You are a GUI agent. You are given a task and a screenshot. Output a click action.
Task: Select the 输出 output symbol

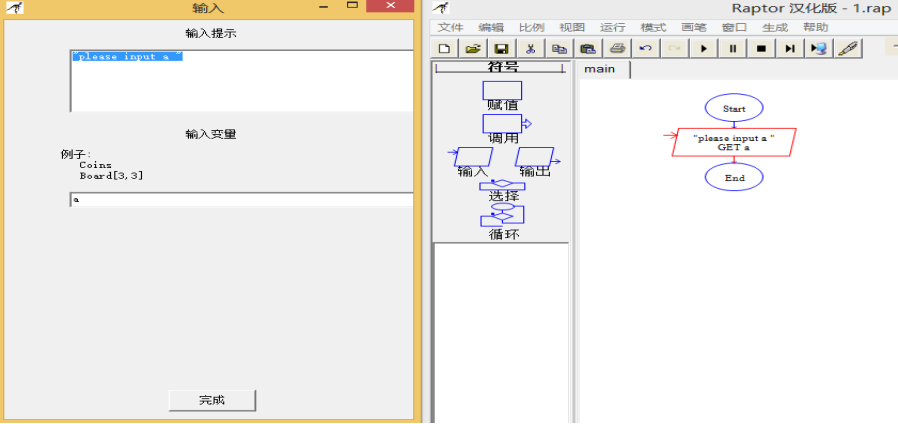pyautogui.click(x=537, y=156)
